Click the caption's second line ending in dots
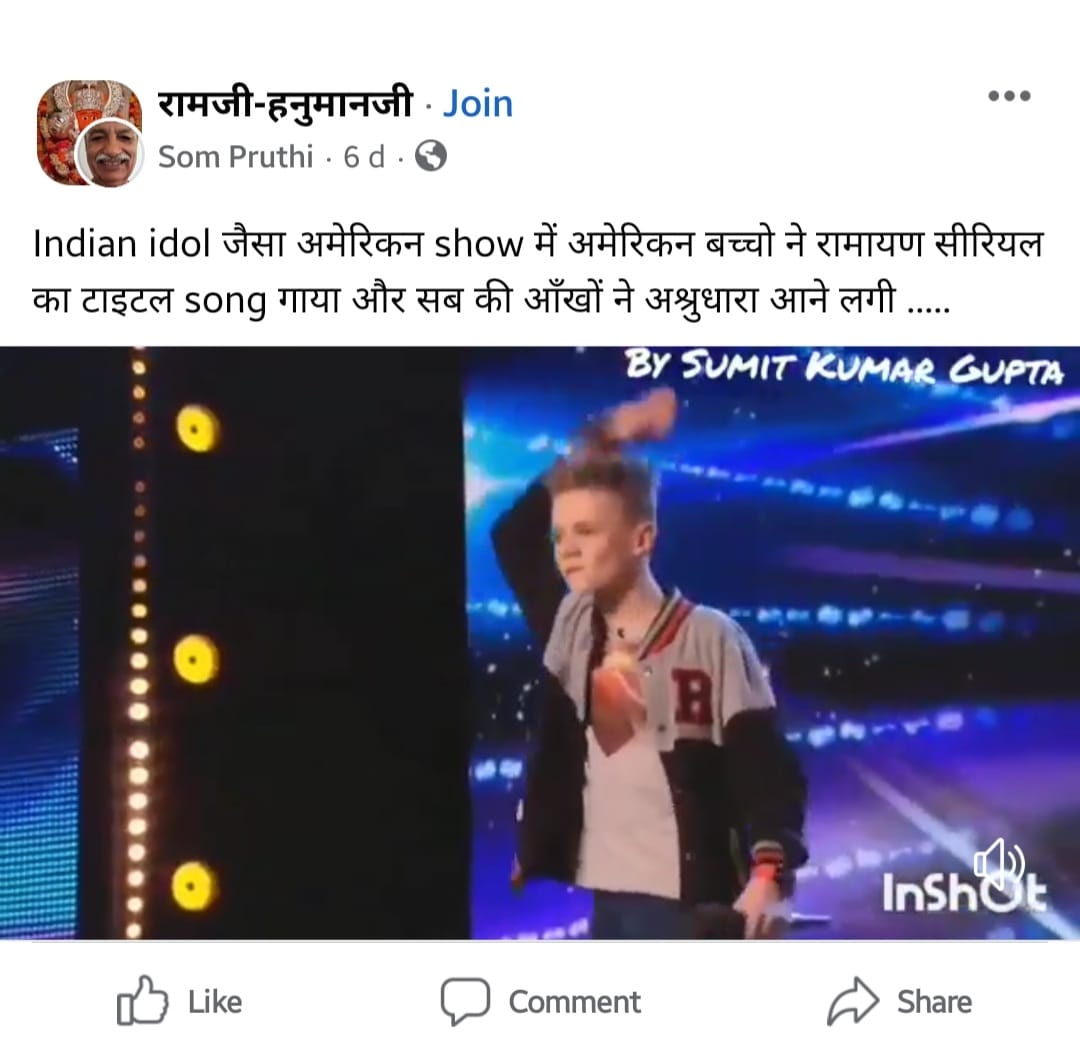 [x=492, y=301]
